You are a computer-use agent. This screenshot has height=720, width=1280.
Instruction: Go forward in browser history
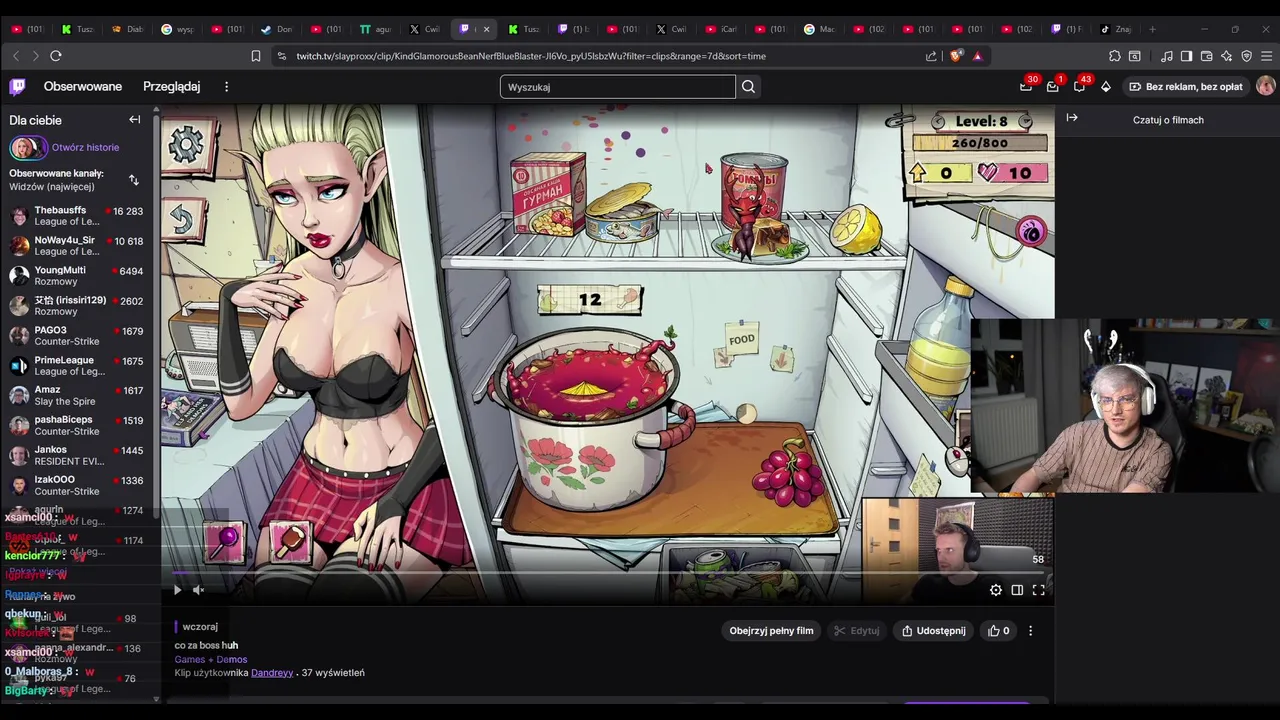click(35, 56)
